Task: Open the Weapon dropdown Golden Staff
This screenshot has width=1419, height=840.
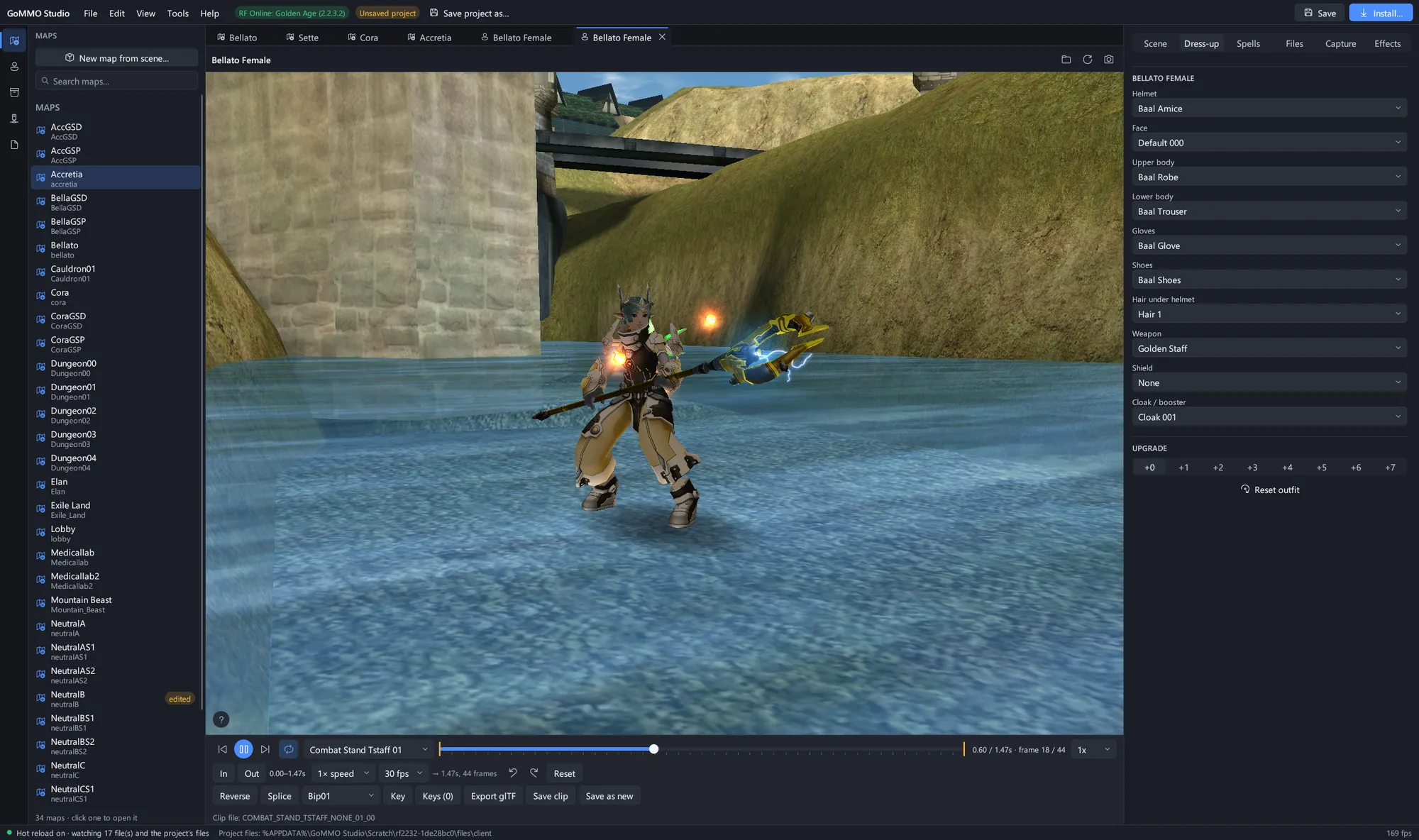Action: click(1269, 348)
